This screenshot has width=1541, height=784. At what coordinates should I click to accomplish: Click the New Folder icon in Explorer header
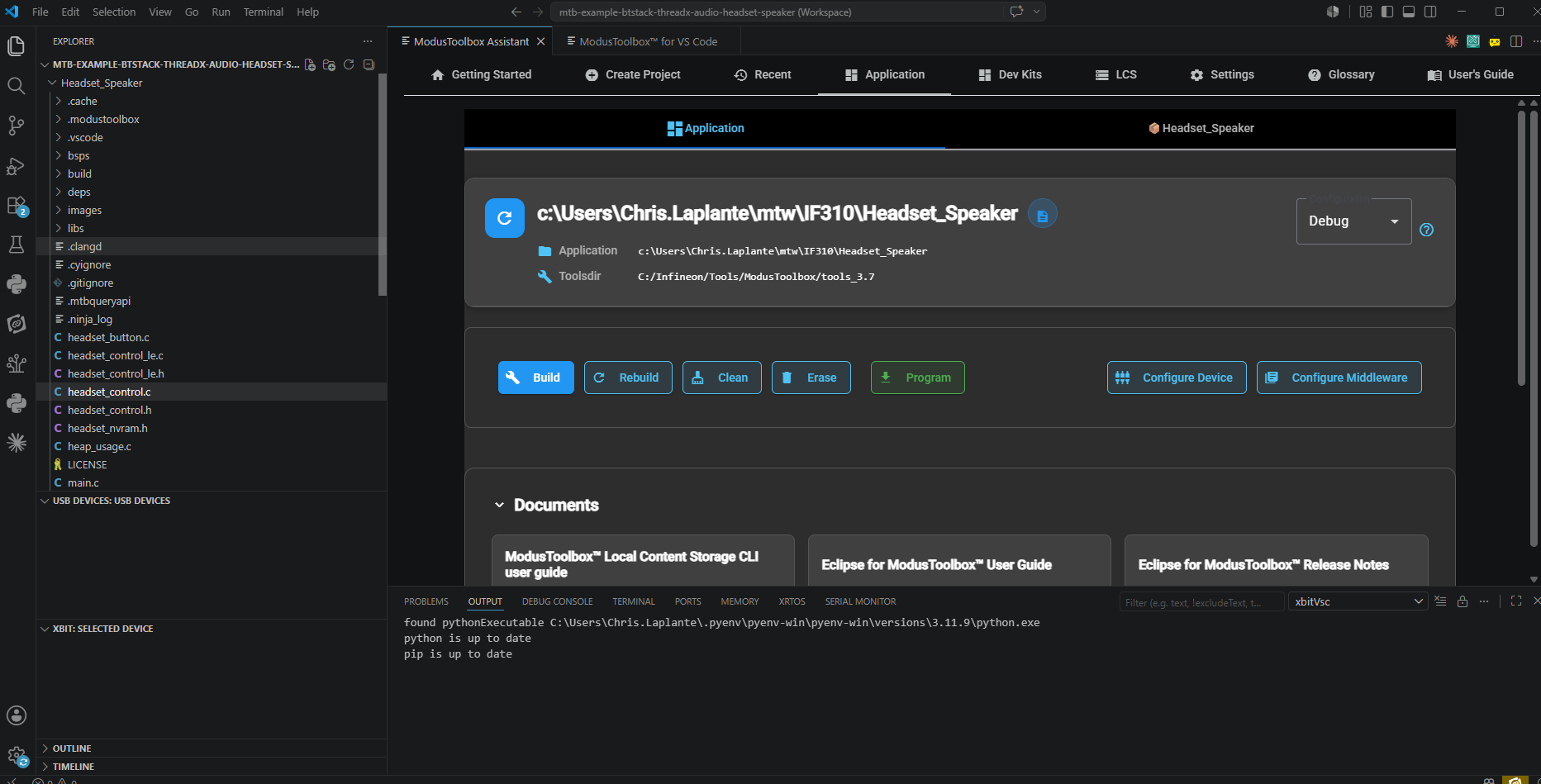[329, 64]
